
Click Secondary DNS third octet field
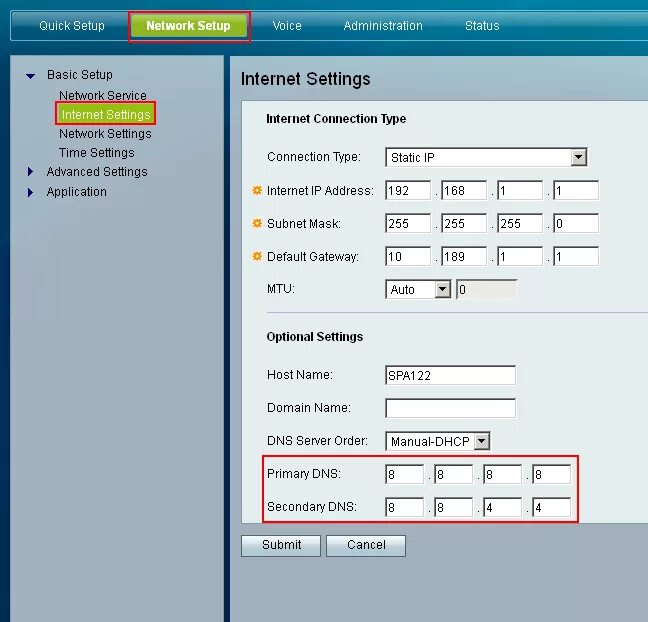(502, 507)
